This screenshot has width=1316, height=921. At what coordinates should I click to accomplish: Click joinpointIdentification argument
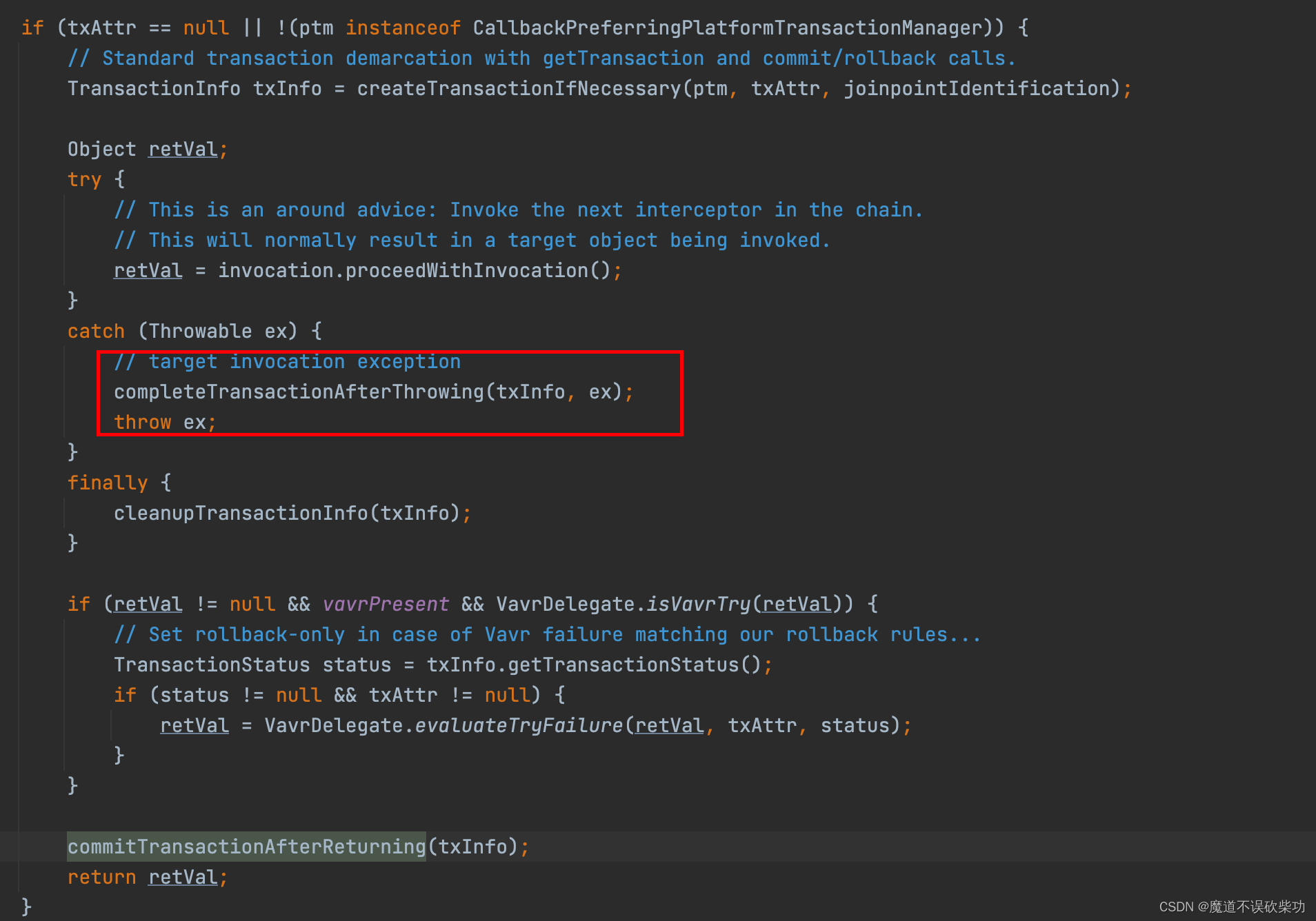pyautogui.click(x=976, y=89)
